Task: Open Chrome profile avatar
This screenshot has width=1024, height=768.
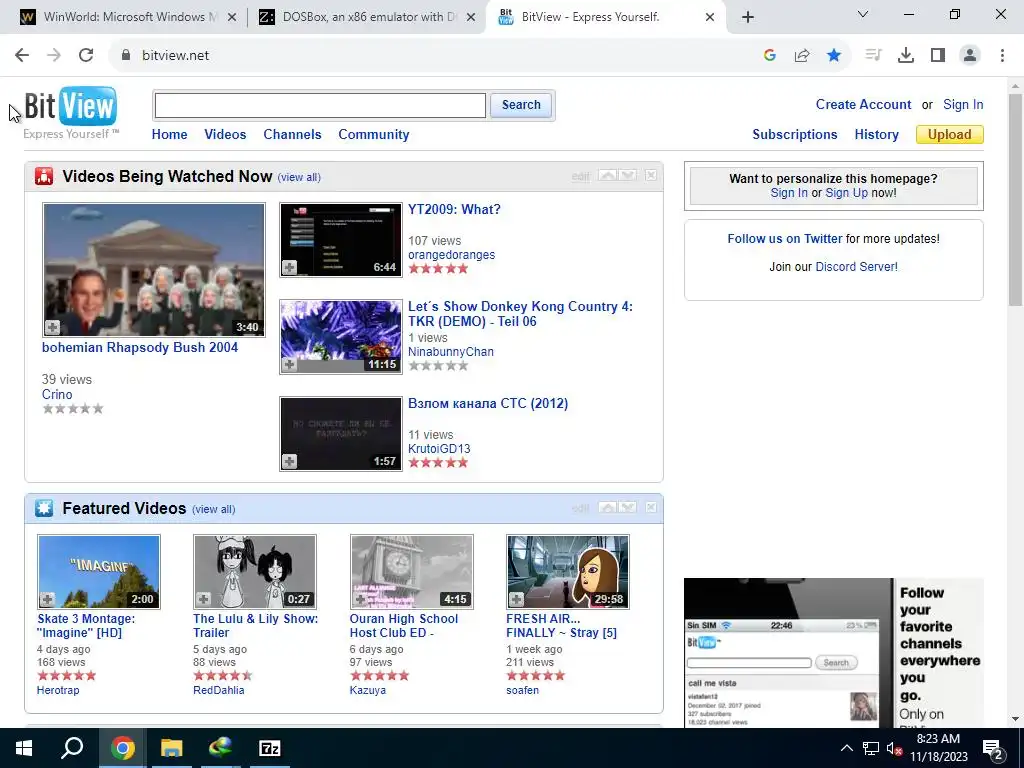Action: [x=970, y=56]
